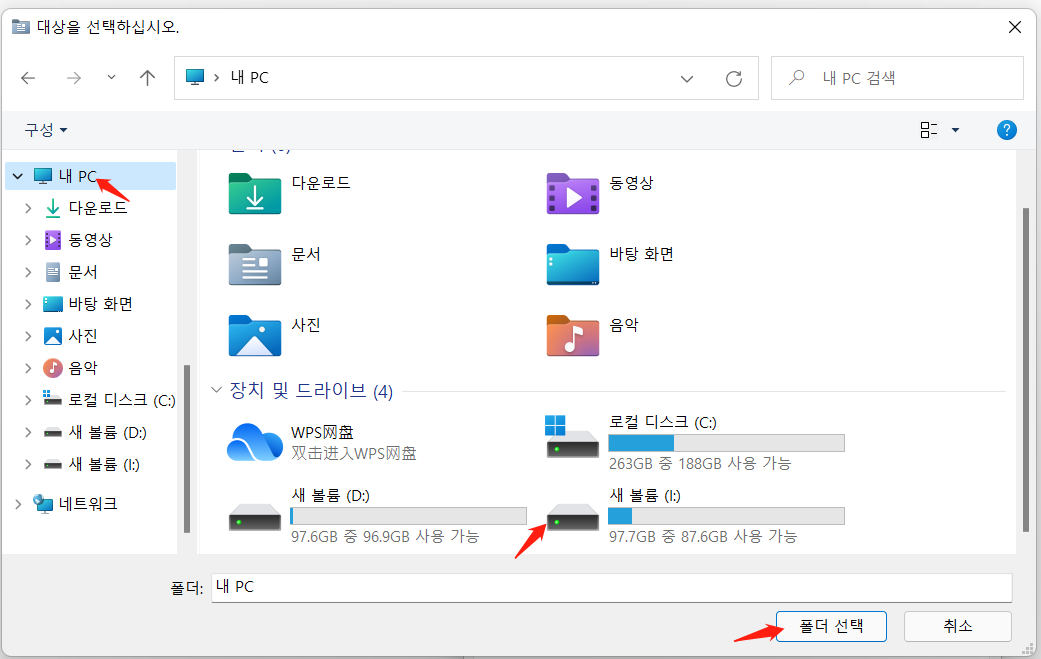Click the 취소 button

click(957, 626)
